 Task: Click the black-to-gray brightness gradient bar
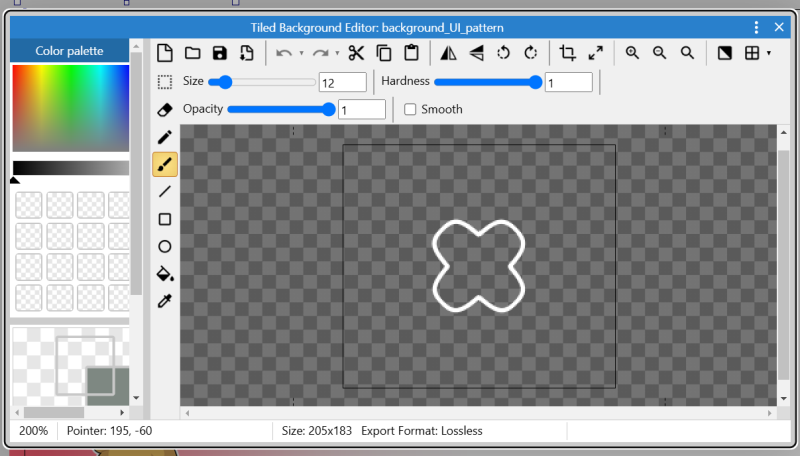tap(71, 168)
